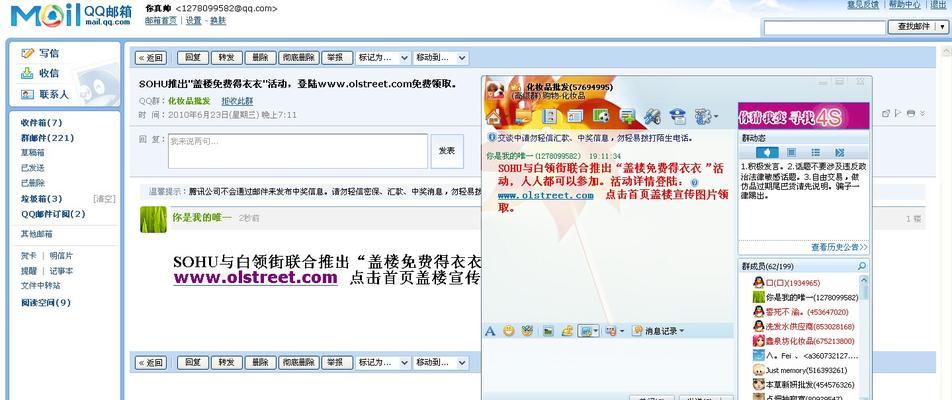Image resolution: width=952 pixels, height=400 pixels.
Task: Select the arrow icon tab in 群动态
Action: [840, 152]
